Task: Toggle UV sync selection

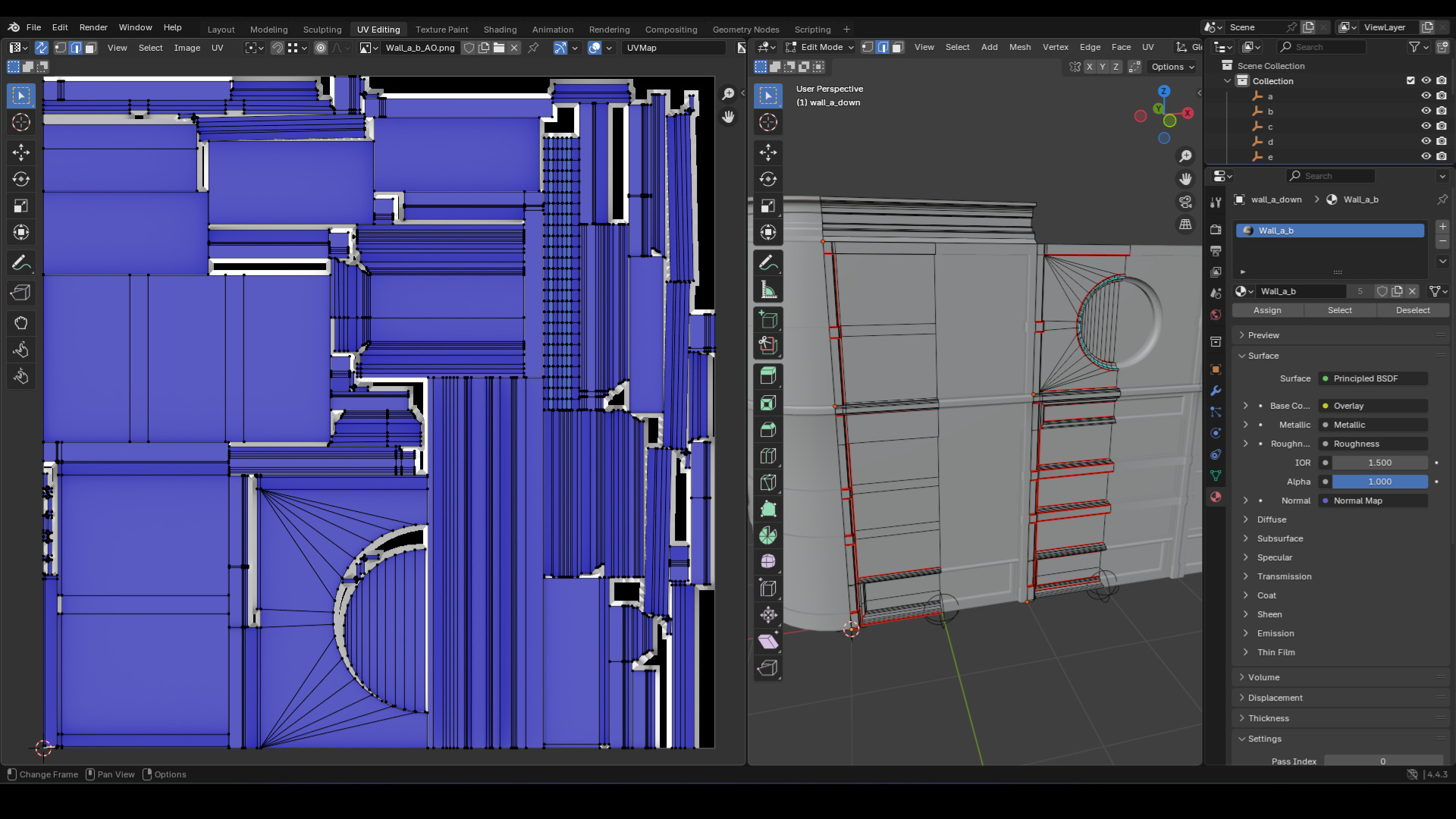Action: pyautogui.click(x=42, y=48)
